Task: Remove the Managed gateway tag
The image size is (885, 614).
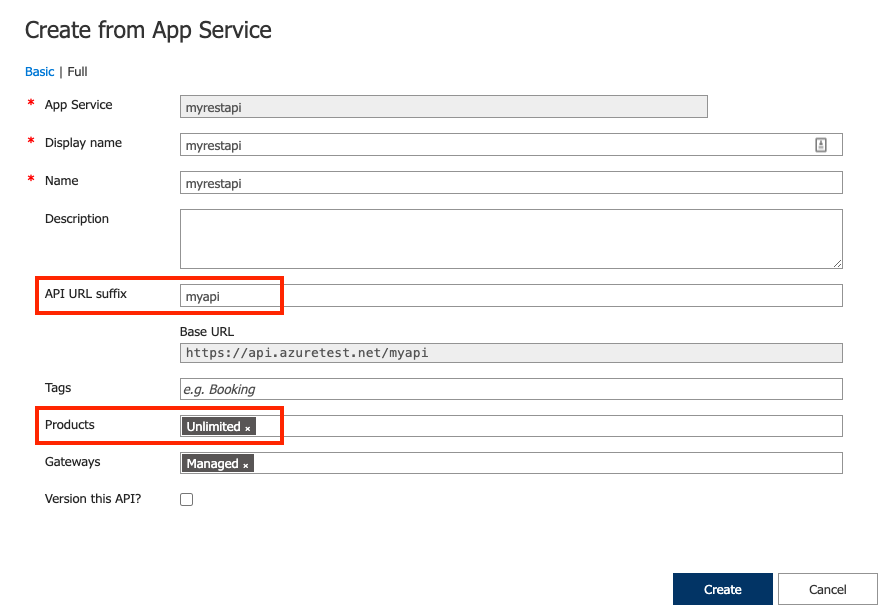Action: [246, 466]
